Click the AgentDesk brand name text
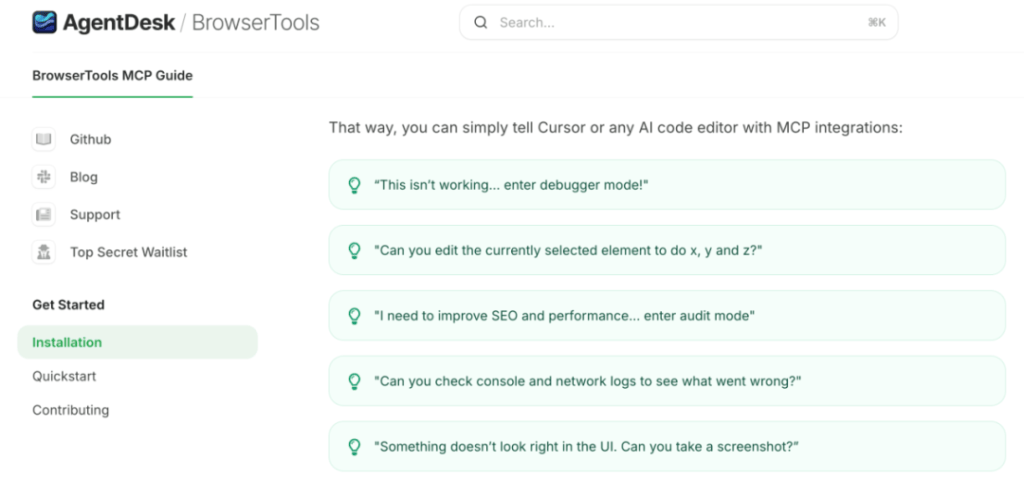The width and height of the screenshot is (1024, 480). click(118, 22)
